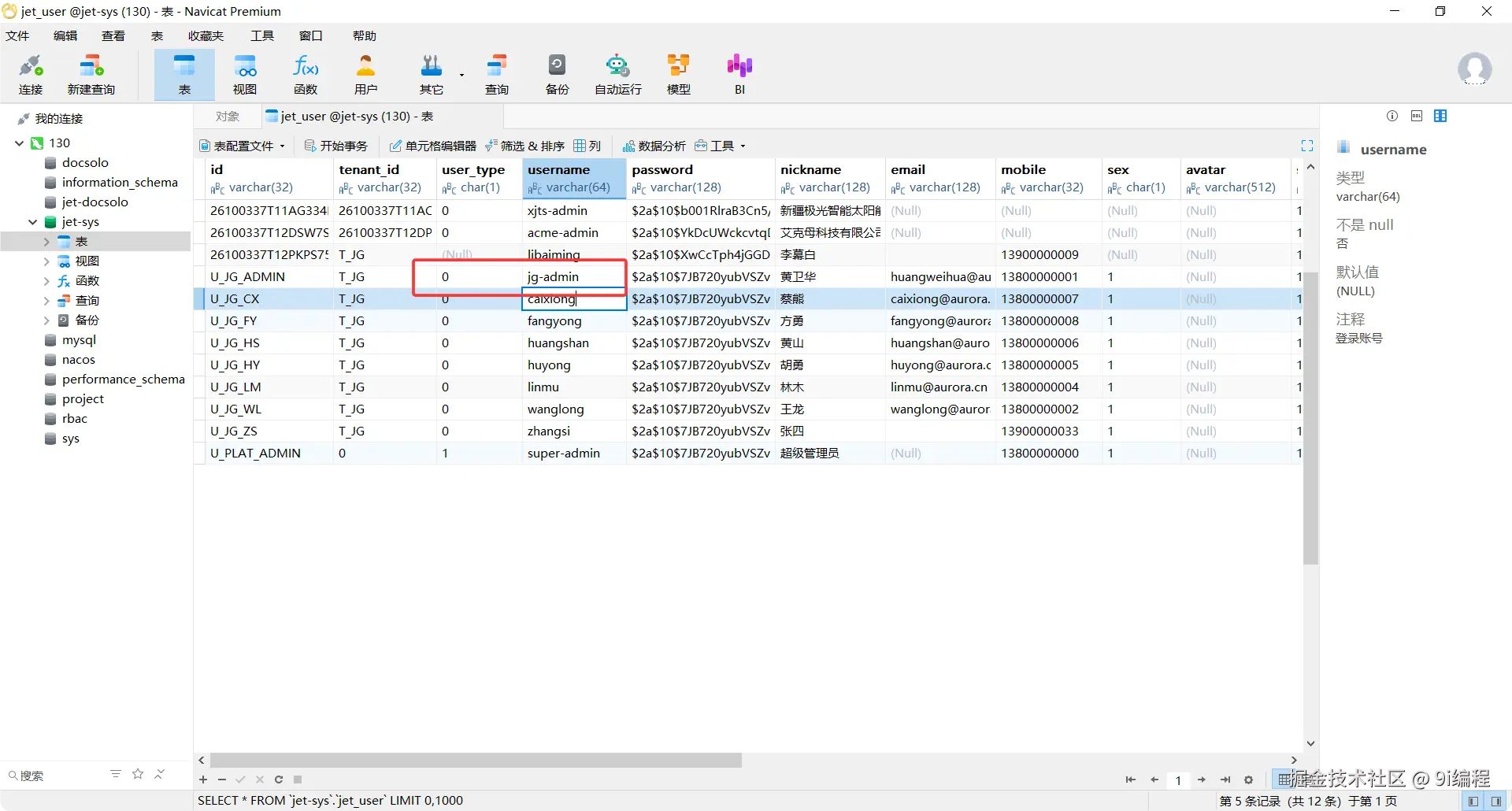Collapse the 130 connection node
The image size is (1512, 811).
(x=20, y=143)
